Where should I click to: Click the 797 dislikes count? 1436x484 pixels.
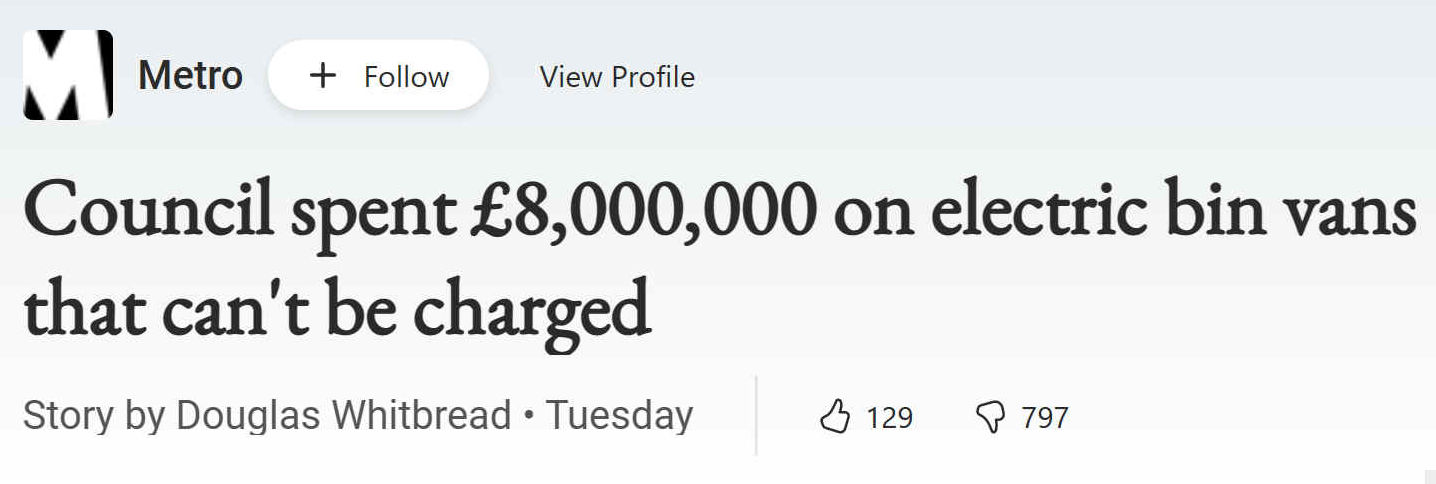pyautogui.click(x=1045, y=417)
